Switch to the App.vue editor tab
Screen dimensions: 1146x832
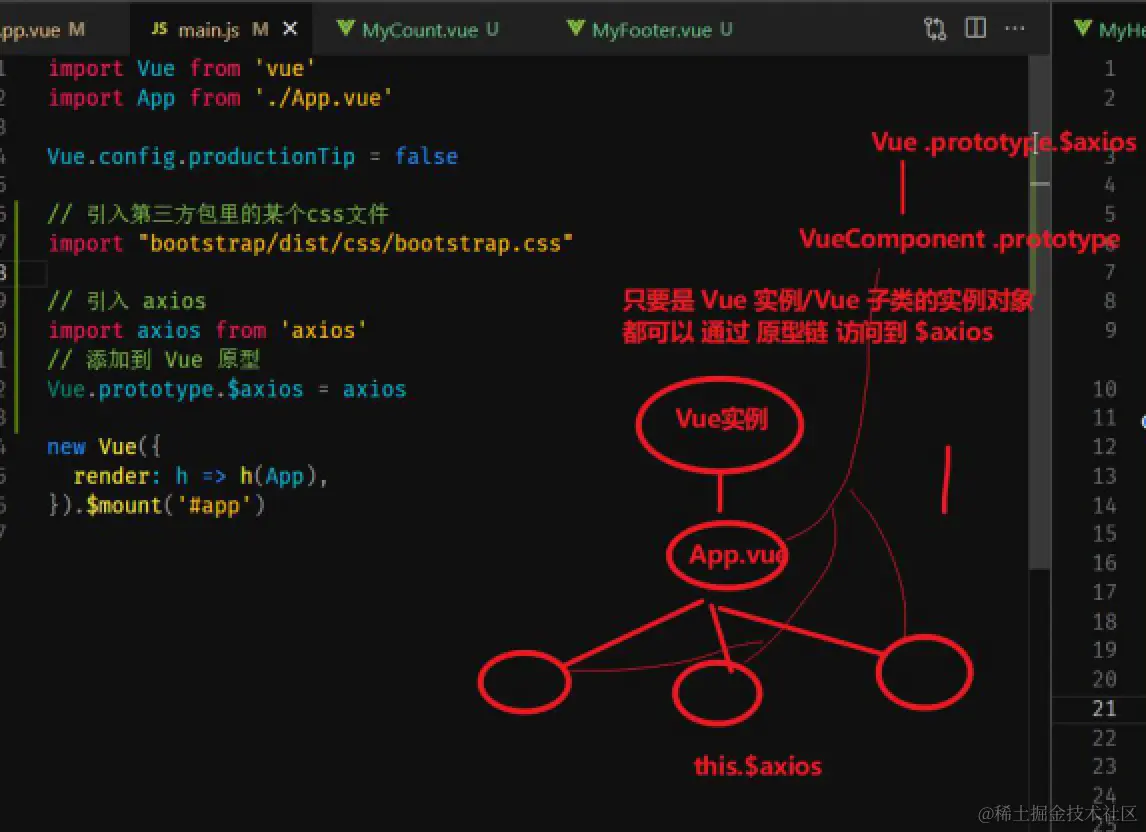pos(42,29)
